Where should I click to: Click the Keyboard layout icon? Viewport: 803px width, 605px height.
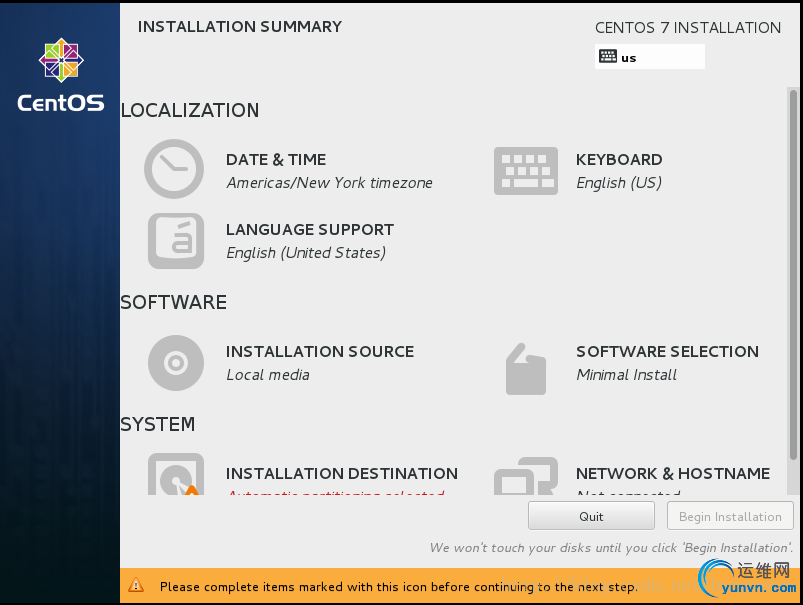525,171
